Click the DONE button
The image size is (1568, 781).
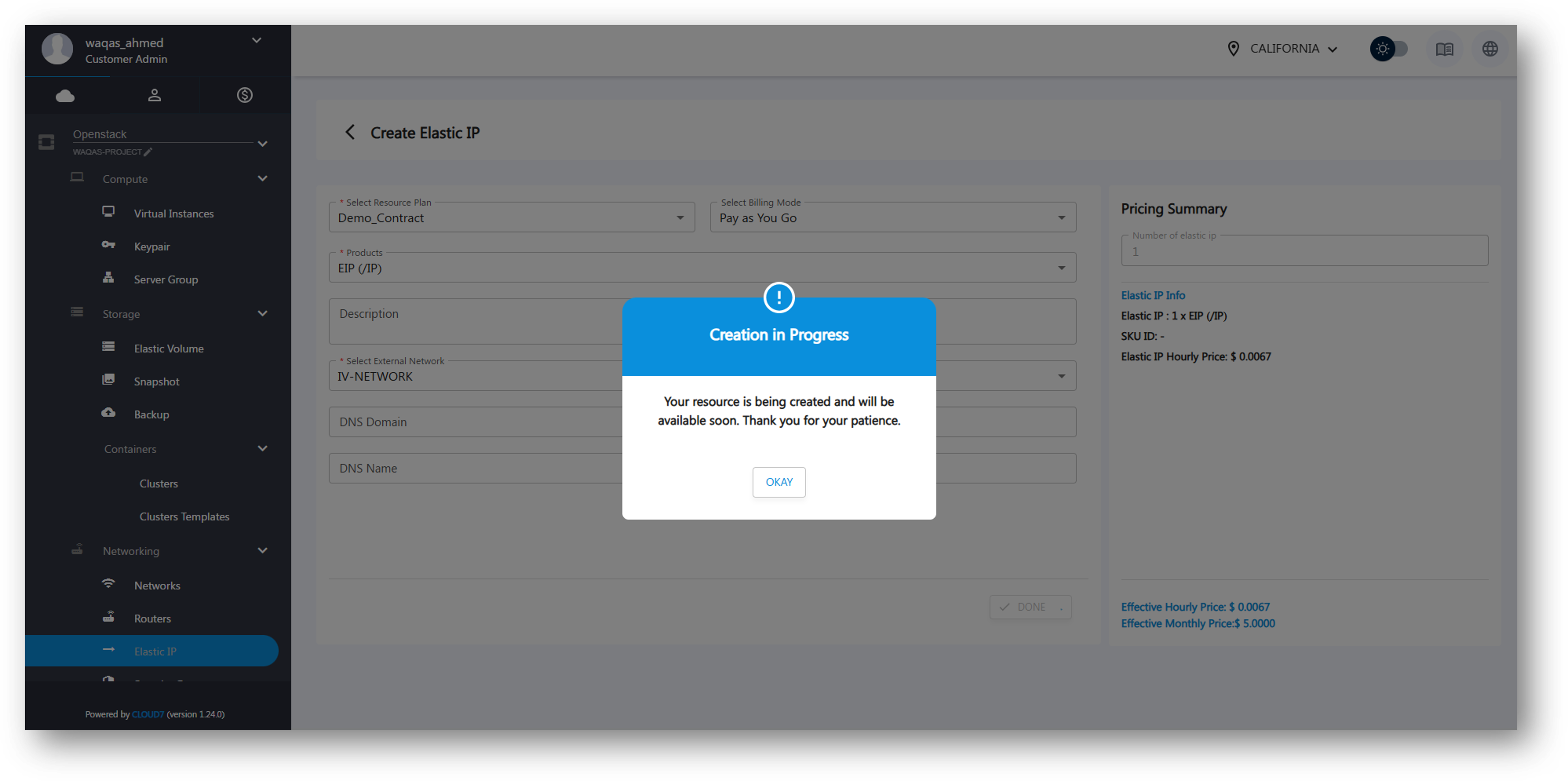1030,607
